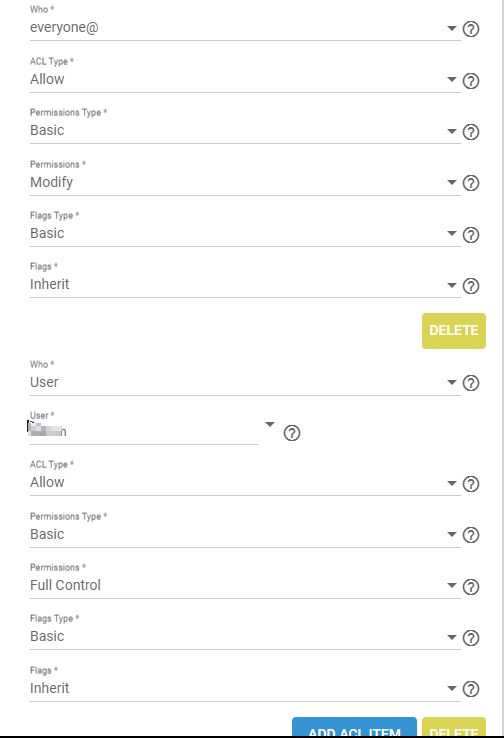The image size is (504, 738).
Task: Open help for first ACL Type
Action: click(471, 81)
